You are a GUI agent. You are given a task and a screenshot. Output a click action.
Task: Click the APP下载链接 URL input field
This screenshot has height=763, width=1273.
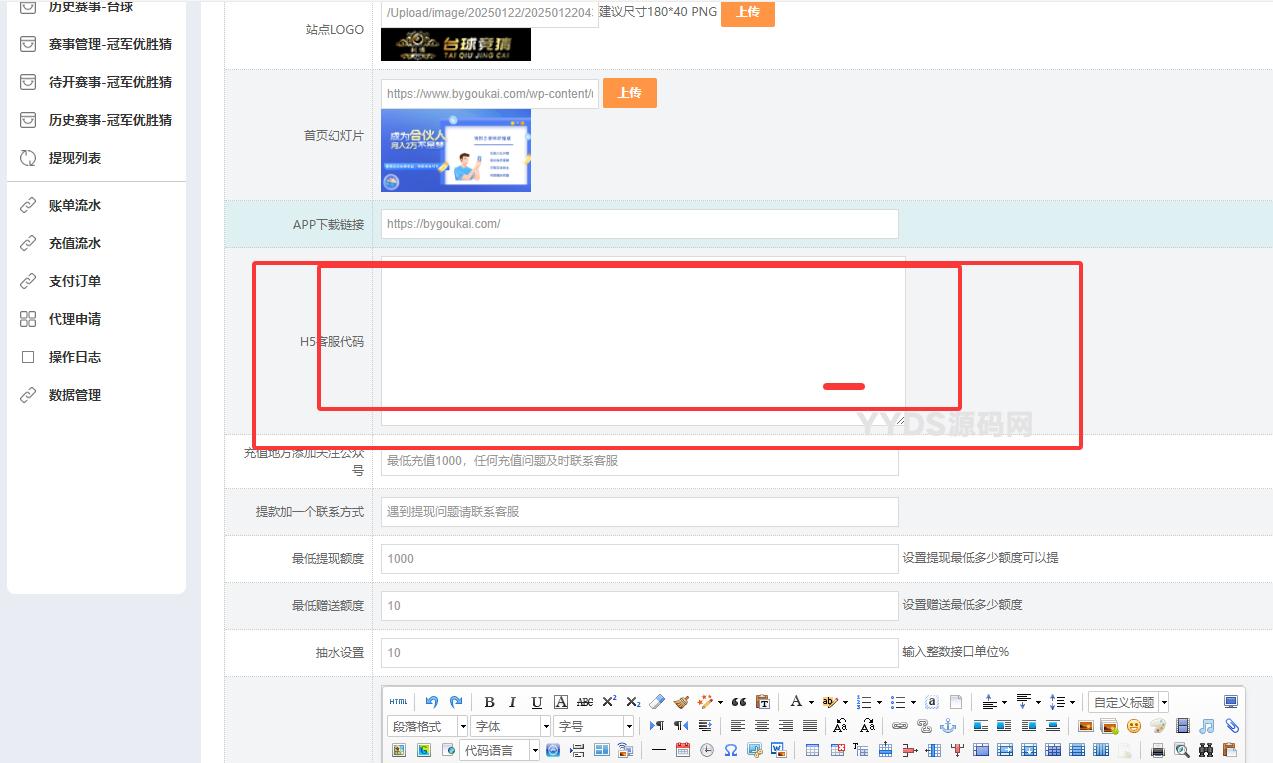[x=637, y=224]
